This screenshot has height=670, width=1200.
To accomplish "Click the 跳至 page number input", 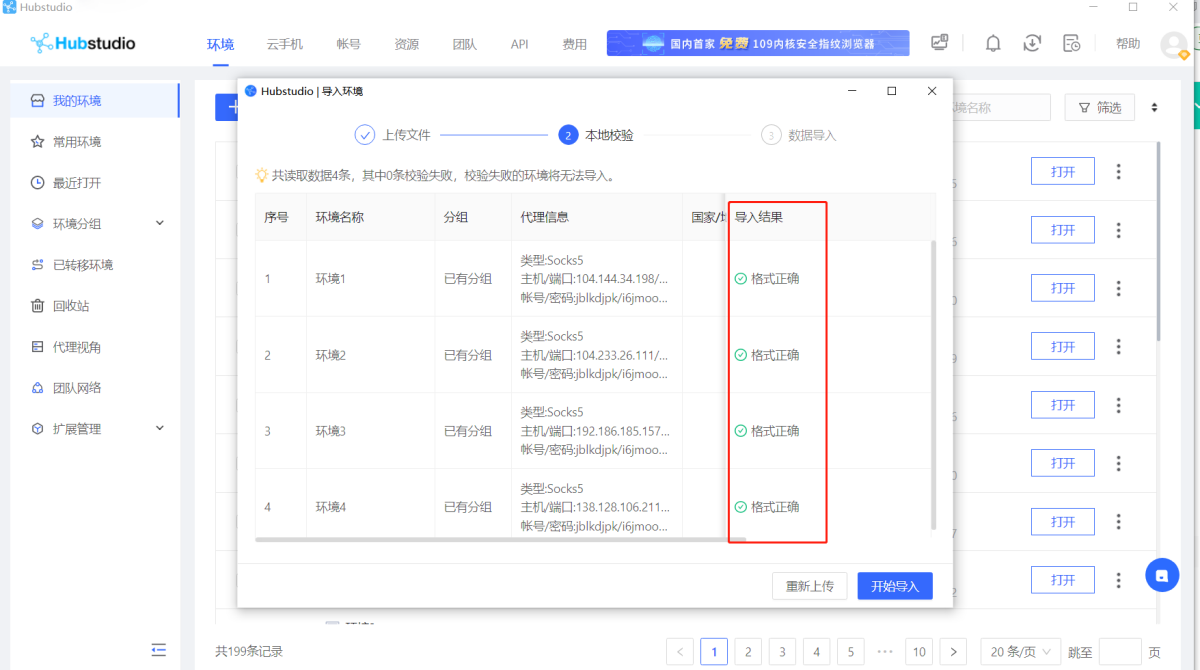I will coord(1119,652).
